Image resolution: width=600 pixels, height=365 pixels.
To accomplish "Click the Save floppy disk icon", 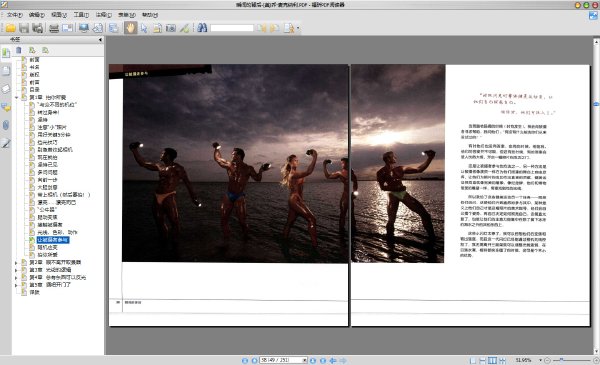I will [x=24, y=28].
